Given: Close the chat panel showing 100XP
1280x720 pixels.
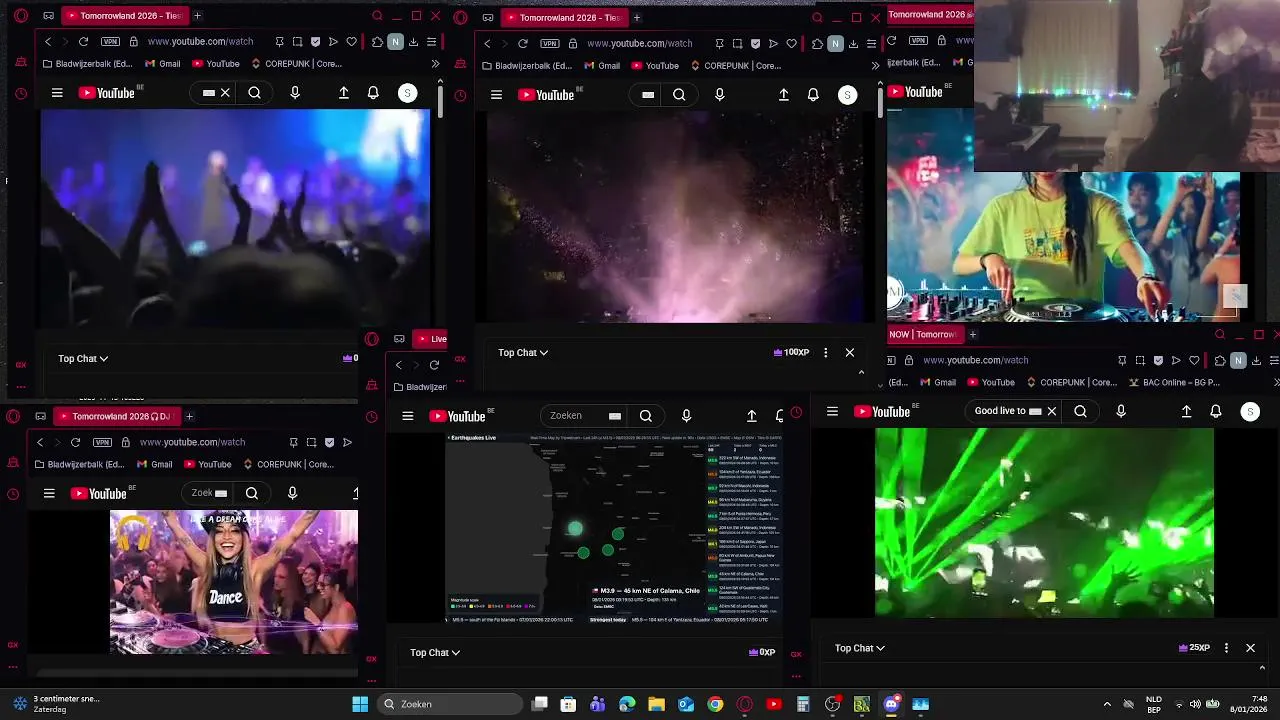Looking at the screenshot, I should (850, 352).
